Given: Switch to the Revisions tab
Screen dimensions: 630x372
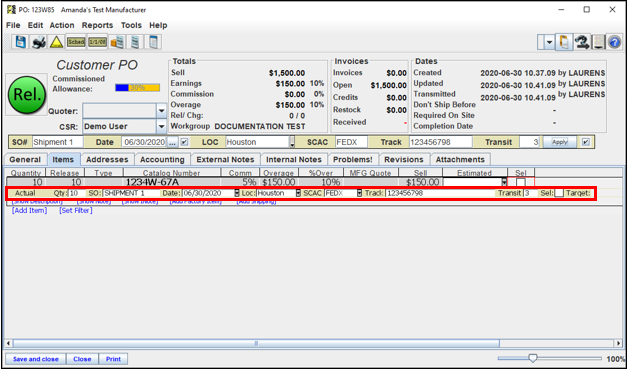Looking at the screenshot, I should (x=404, y=159).
